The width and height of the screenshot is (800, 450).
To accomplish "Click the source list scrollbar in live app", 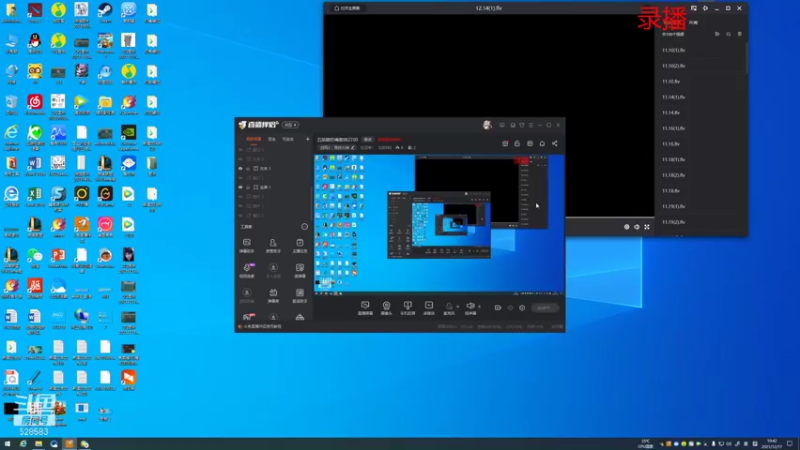I will click(x=311, y=203).
